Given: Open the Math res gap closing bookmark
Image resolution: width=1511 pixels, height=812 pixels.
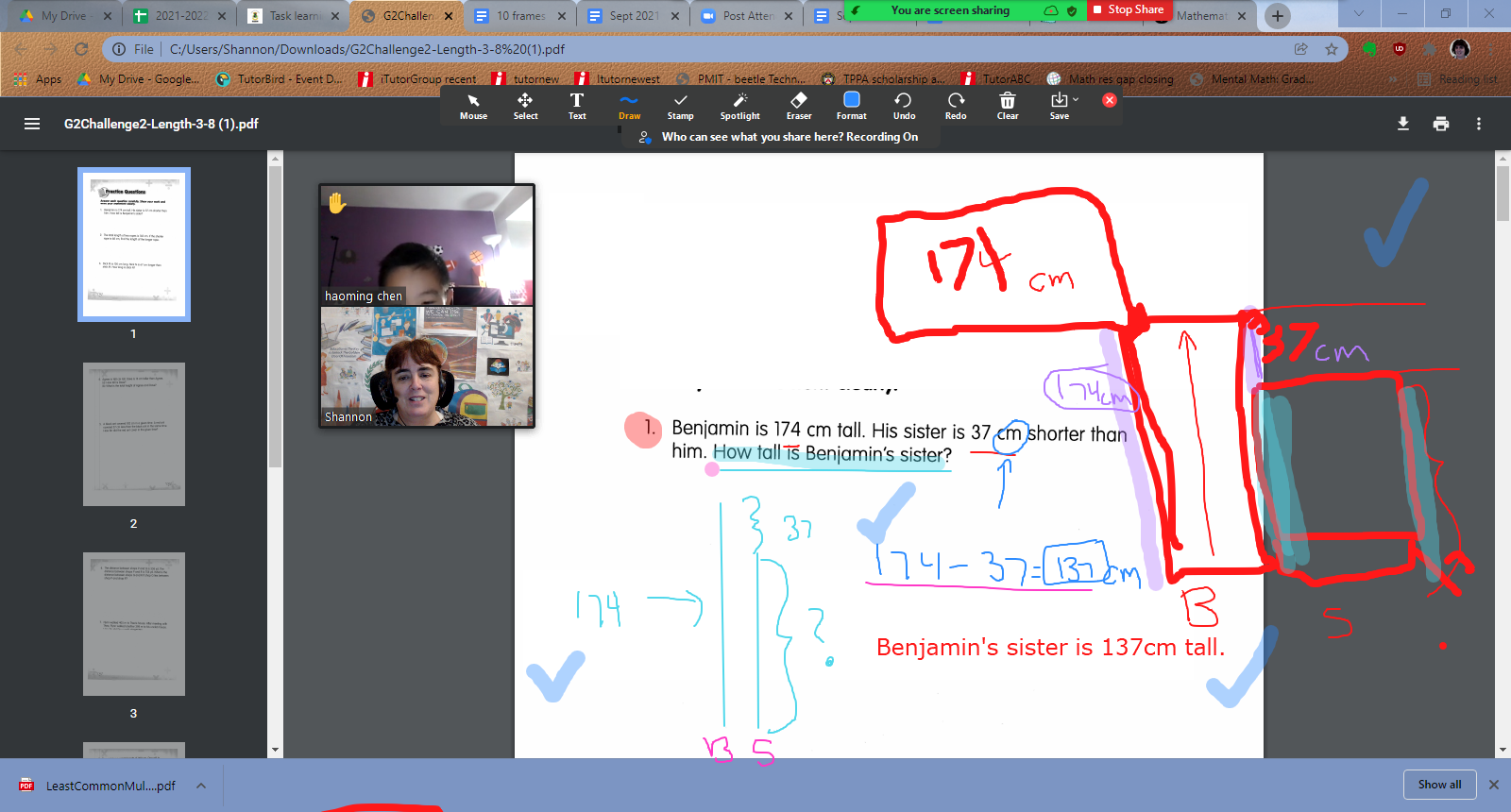Looking at the screenshot, I should coord(1111,79).
